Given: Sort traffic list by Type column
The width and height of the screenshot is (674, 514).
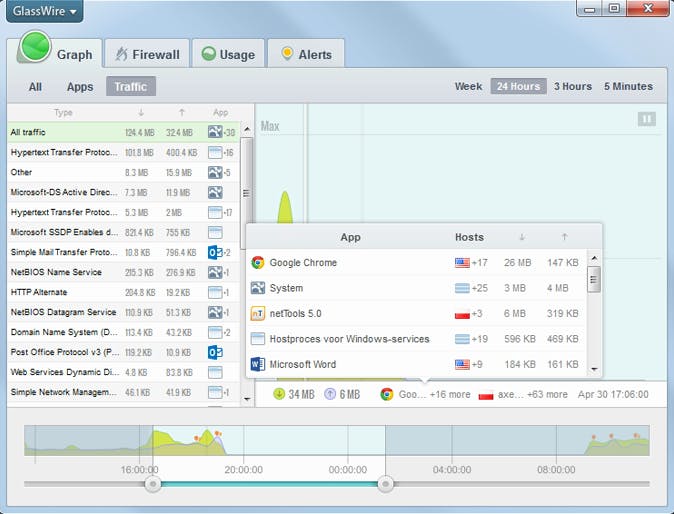Looking at the screenshot, I should point(63,113).
